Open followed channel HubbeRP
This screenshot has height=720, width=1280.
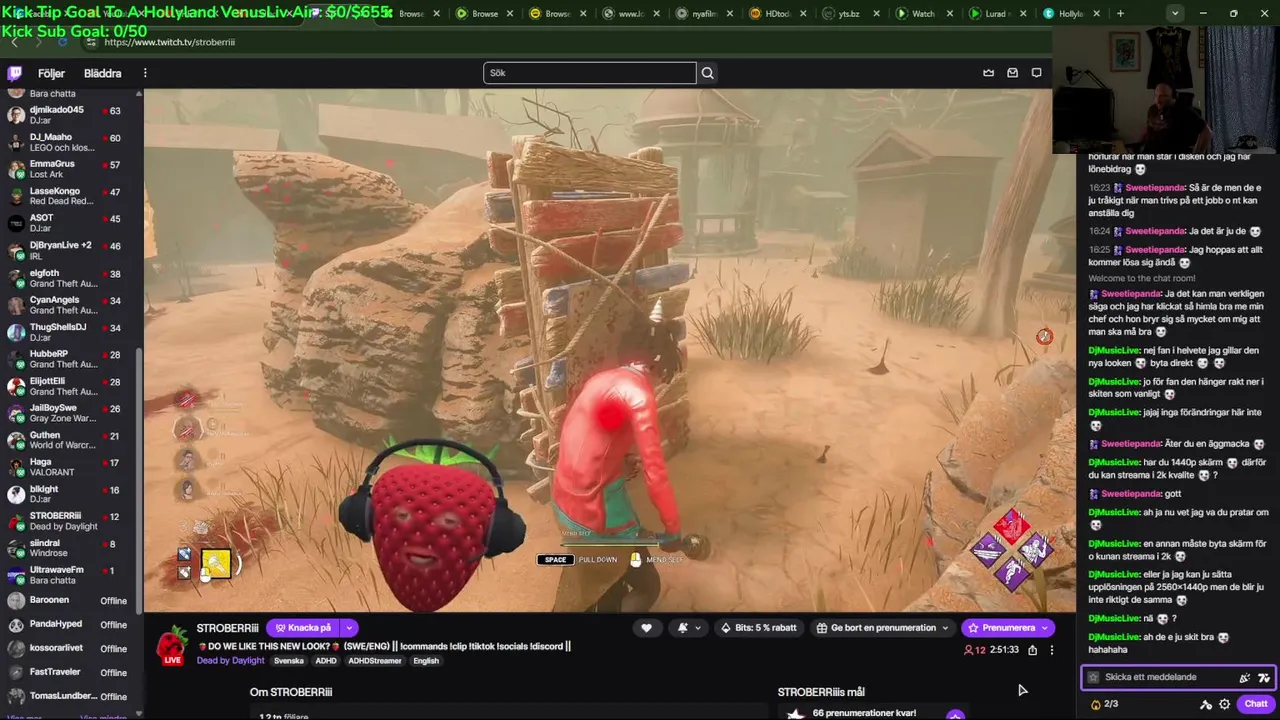tap(70, 359)
